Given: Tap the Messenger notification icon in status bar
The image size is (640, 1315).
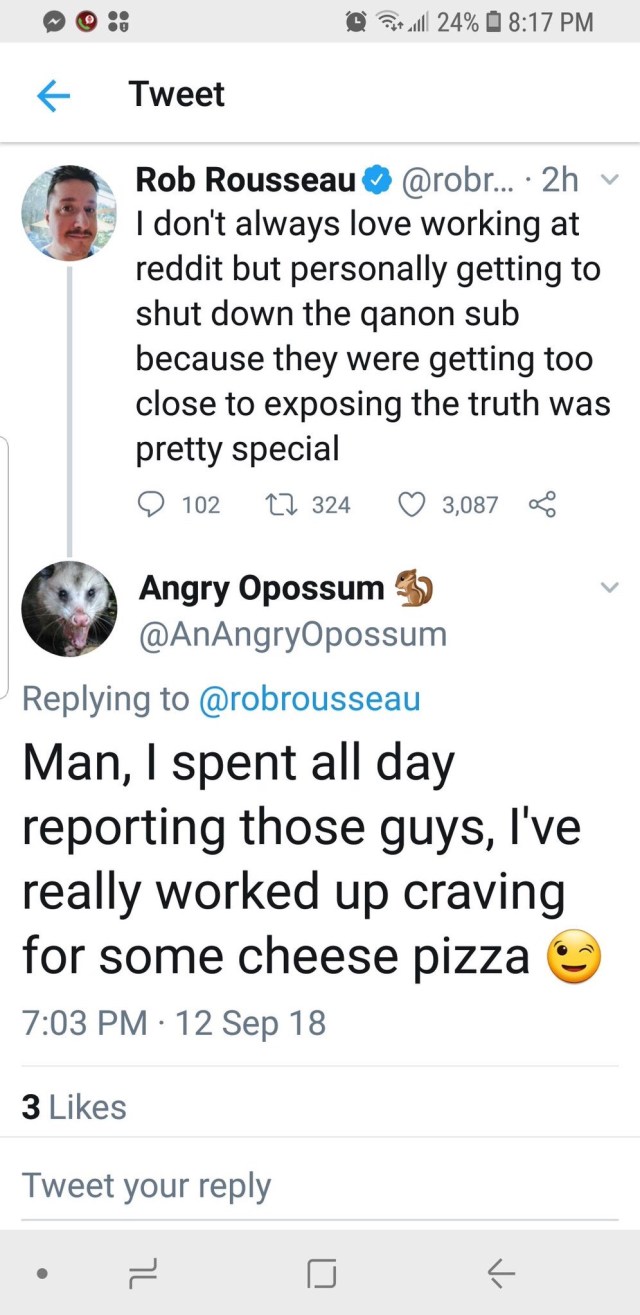Looking at the screenshot, I should (58, 21).
